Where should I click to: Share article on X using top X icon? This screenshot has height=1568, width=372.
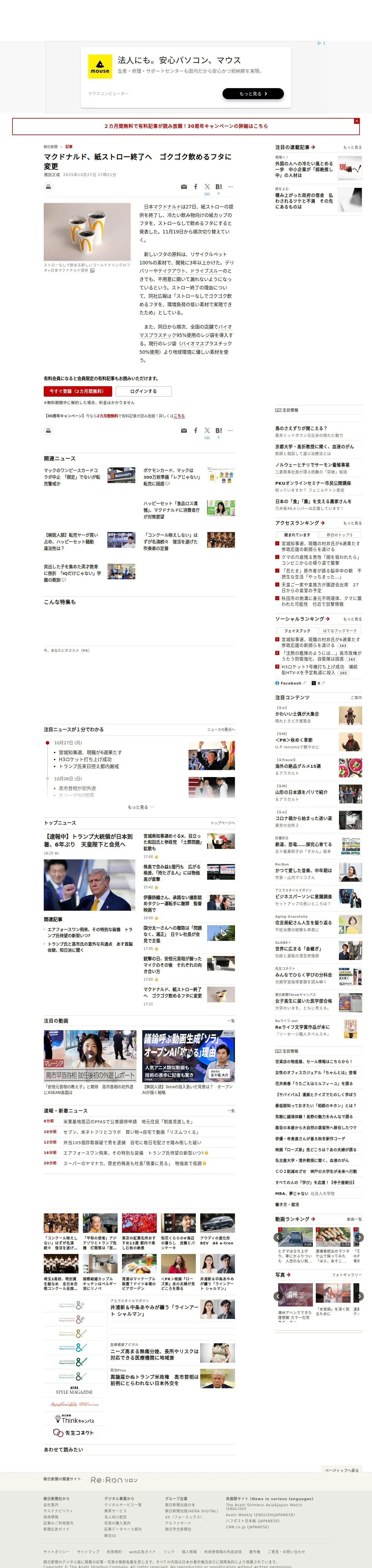(x=207, y=187)
